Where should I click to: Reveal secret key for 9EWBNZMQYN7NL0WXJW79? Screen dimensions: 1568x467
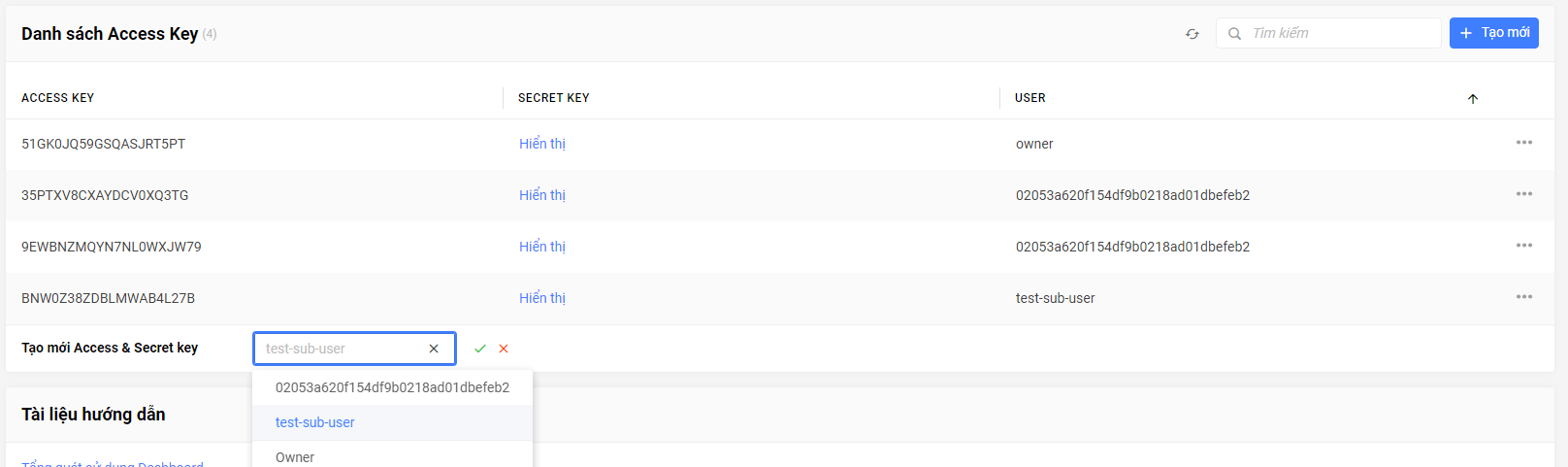pyautogui.click(x=542, y=247)
